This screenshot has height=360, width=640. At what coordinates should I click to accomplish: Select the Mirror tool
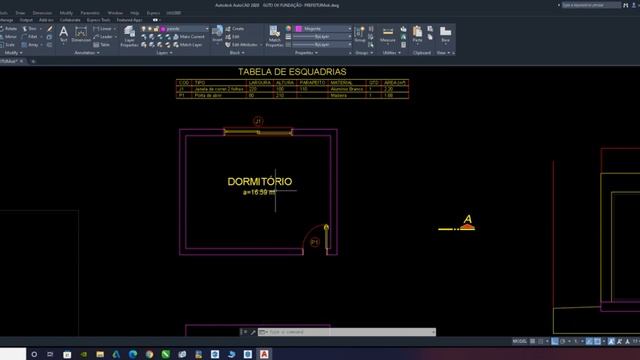(9, 37)
